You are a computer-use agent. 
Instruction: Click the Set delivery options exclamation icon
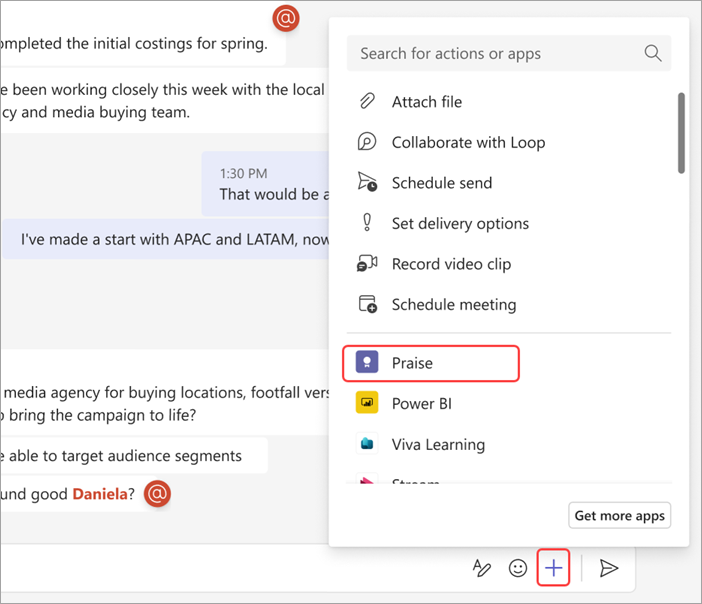click(x=367, y=223)
